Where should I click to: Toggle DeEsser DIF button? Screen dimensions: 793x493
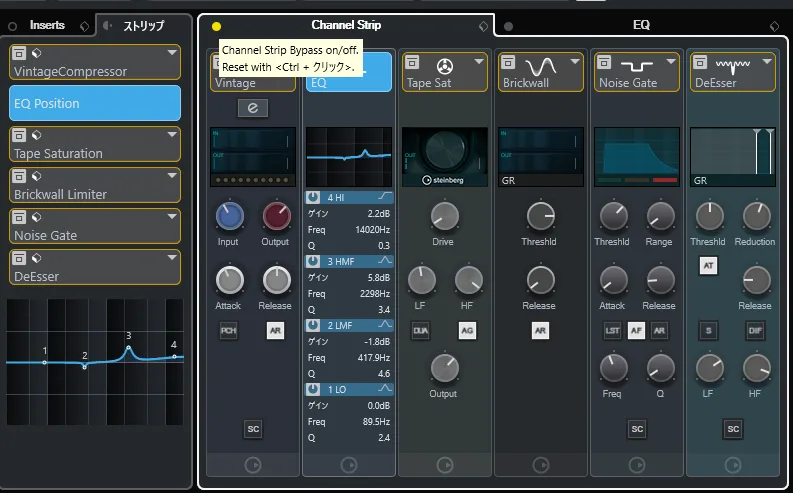755,330
